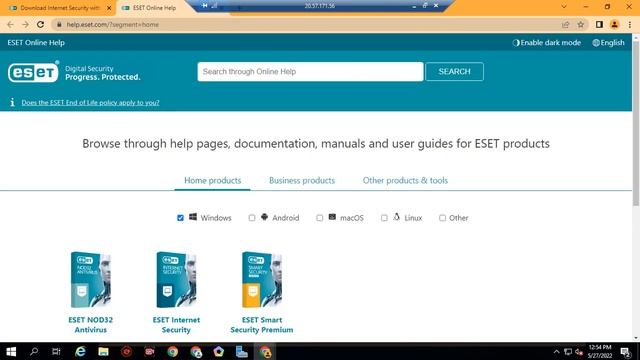Image resolution: width=640 pixels, height=360 pixels.
Task: Open ESET Smart Security Premium link
Action: pyautogui.click(x=262, y=324)
